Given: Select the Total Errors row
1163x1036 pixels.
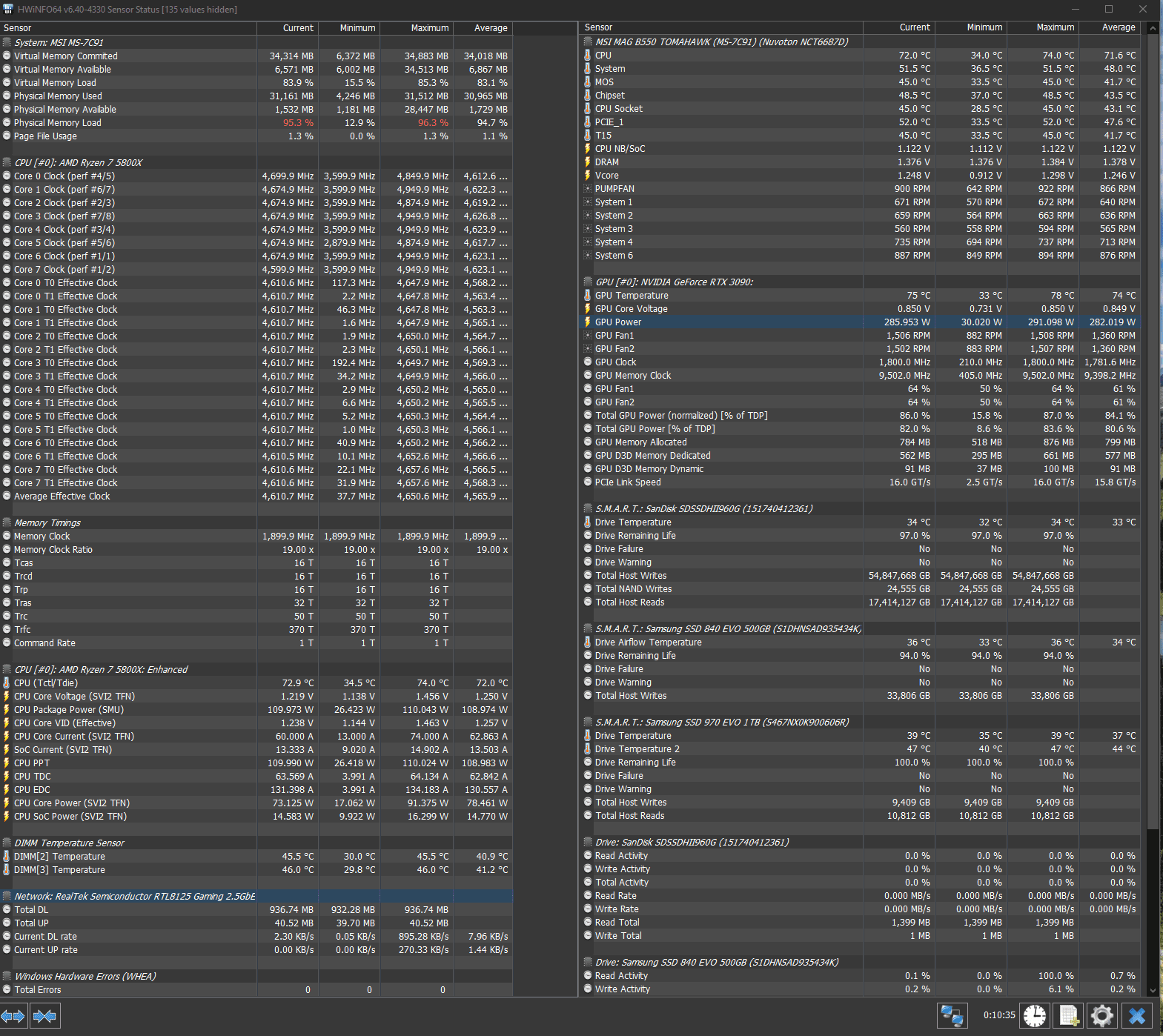Looking at the screenshot, I should pos(256,989).
